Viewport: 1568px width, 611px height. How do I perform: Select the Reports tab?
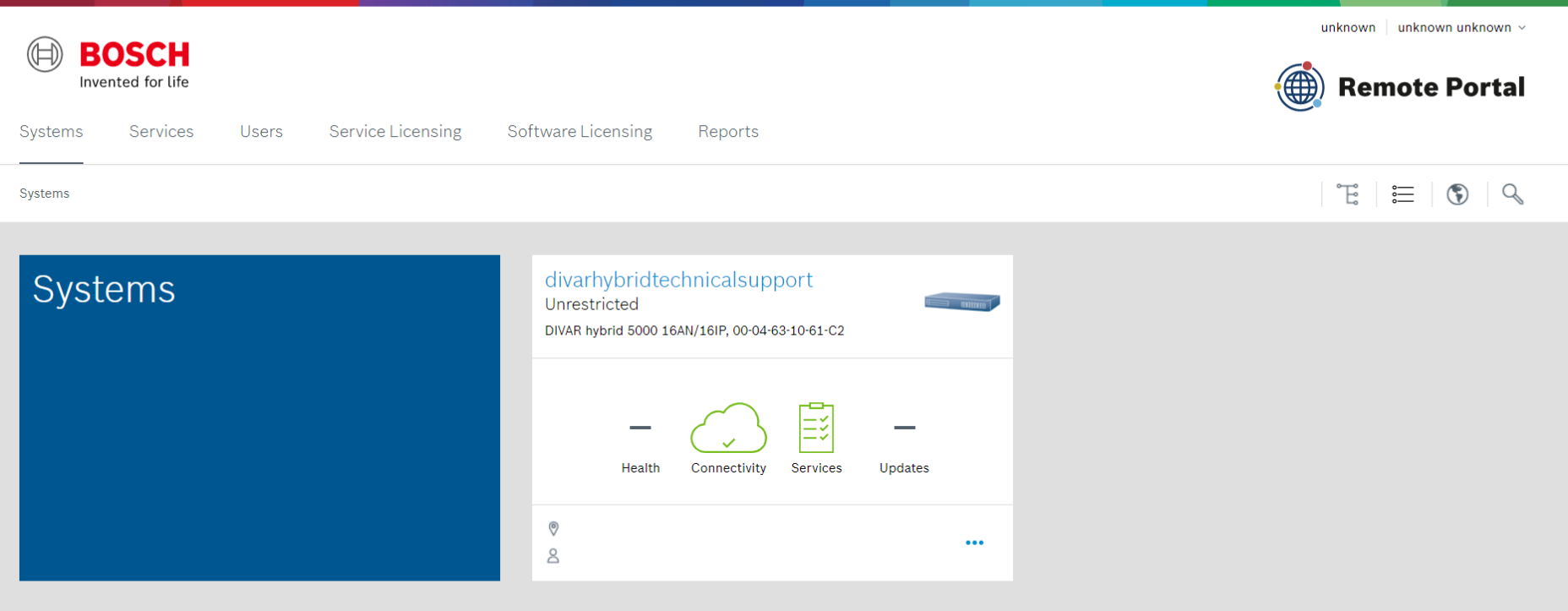728,132
